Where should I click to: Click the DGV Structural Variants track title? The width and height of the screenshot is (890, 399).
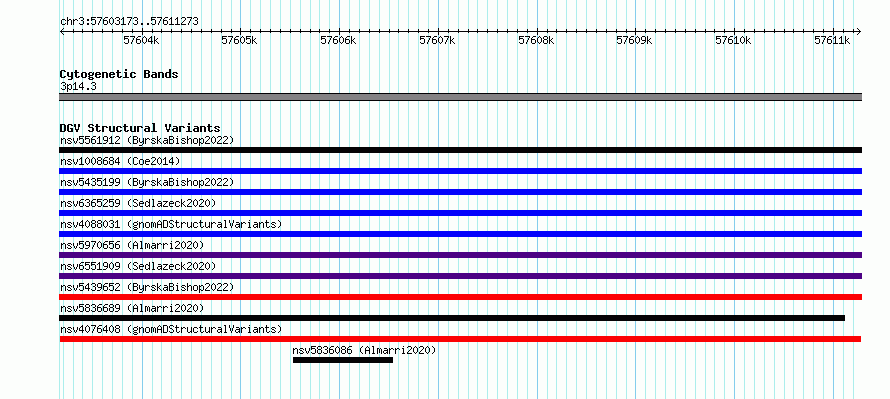click(140, 128)
